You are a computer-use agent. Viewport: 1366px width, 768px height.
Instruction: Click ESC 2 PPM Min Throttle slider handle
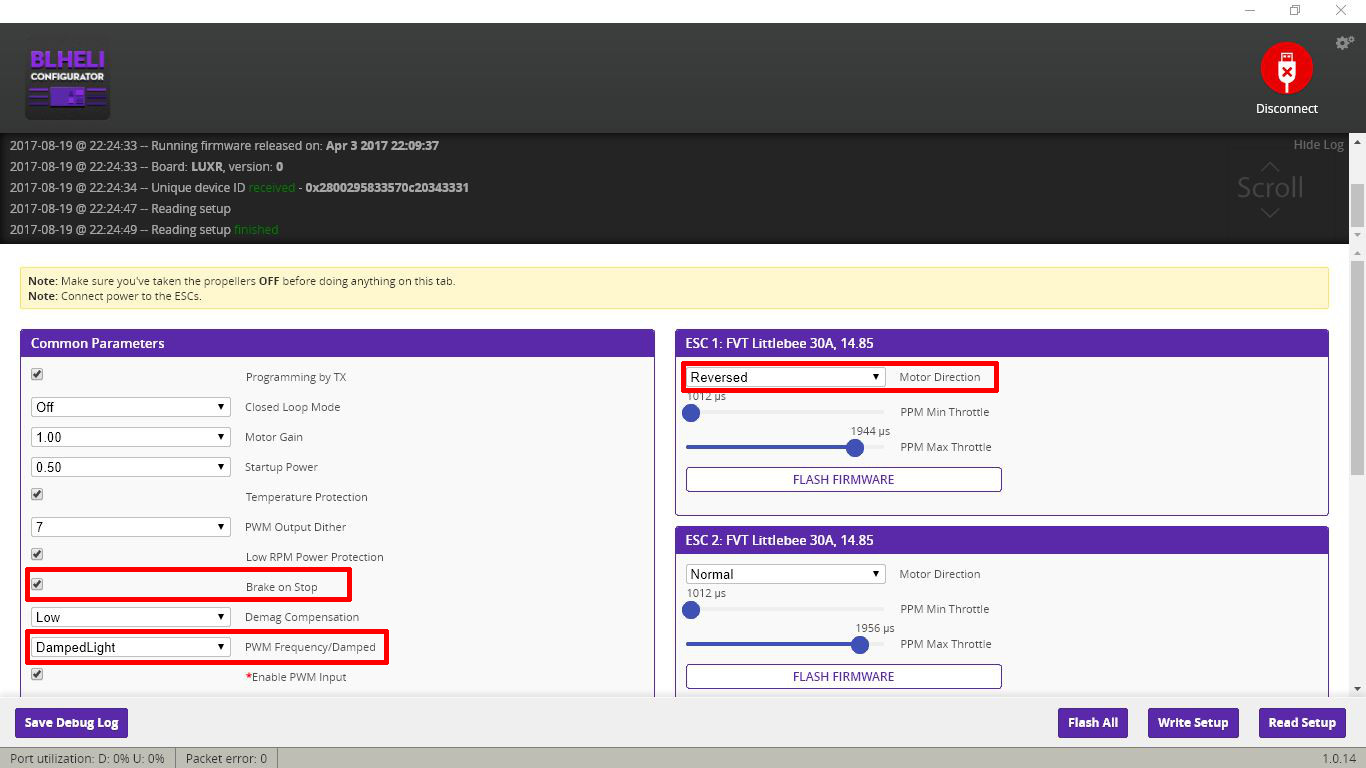pyautogui.click(x=691, y=609)
